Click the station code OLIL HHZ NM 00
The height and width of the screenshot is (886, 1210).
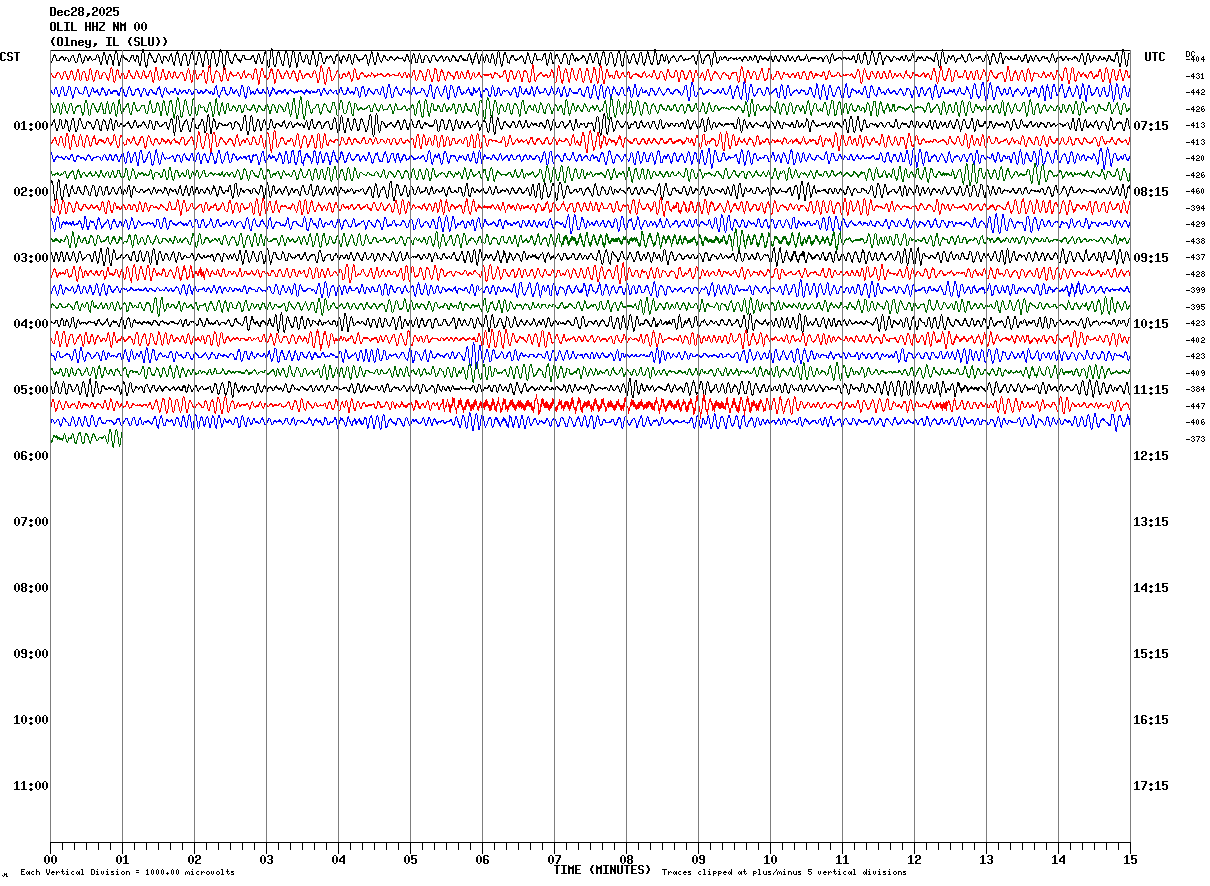point(98,27)
